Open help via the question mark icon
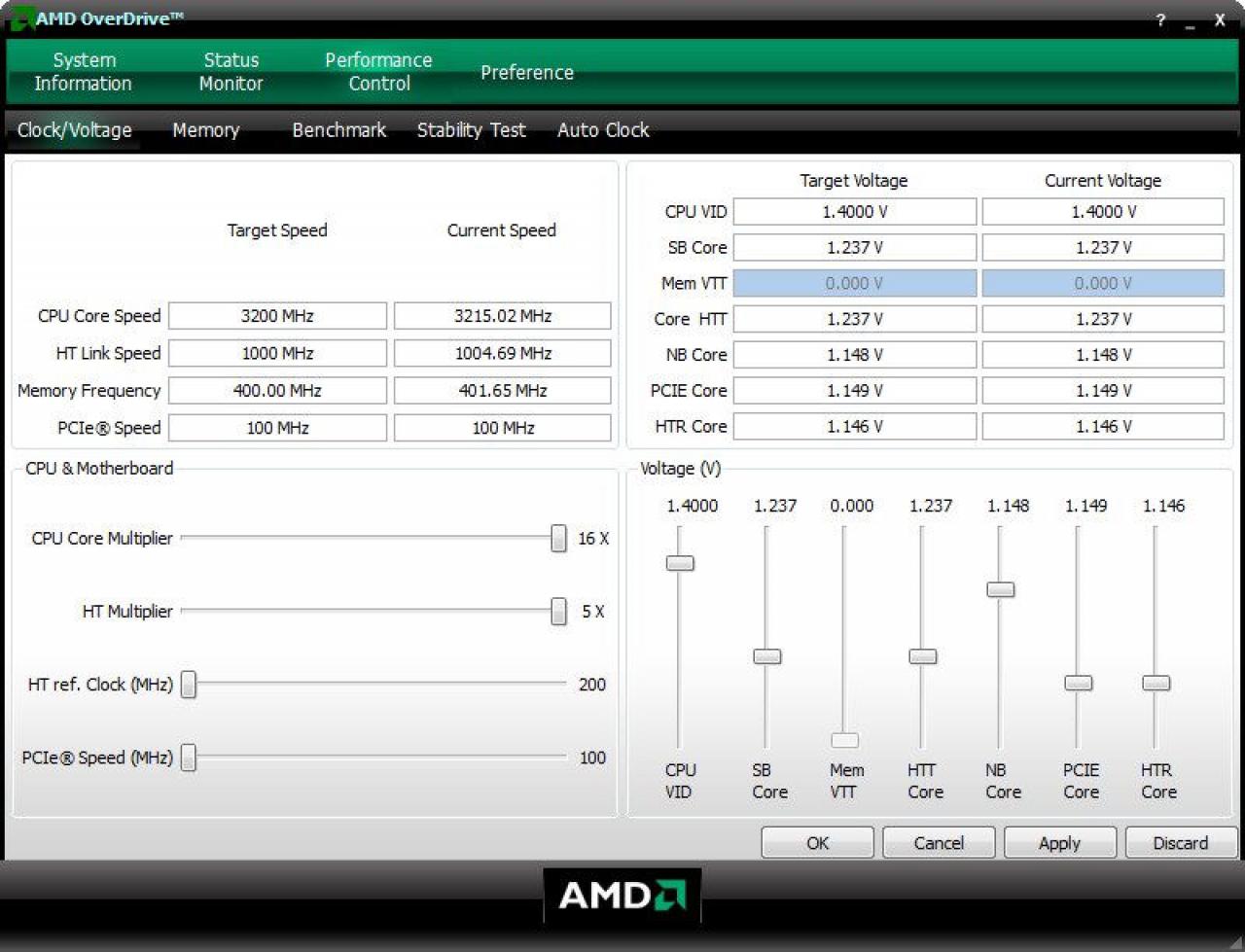 click(1160, 20)
